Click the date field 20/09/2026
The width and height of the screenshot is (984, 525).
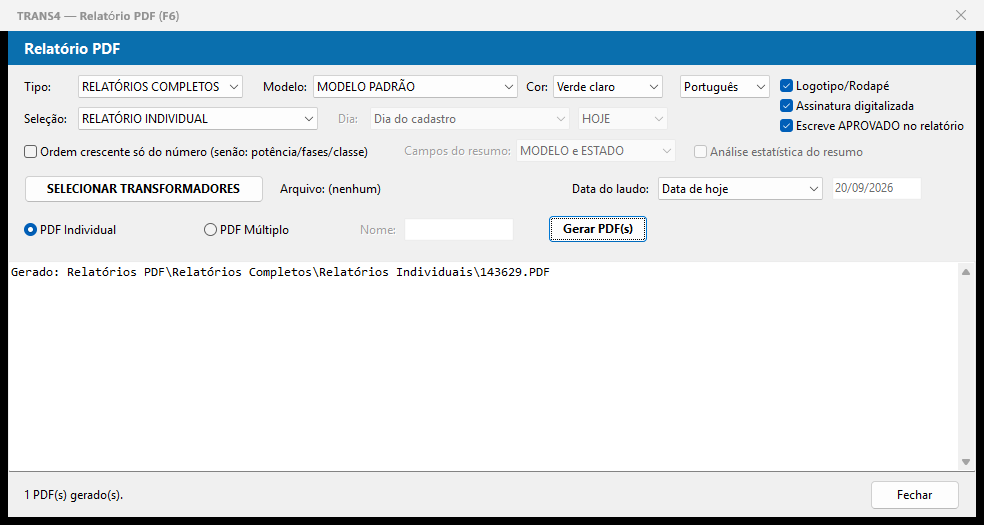[877, 188]
